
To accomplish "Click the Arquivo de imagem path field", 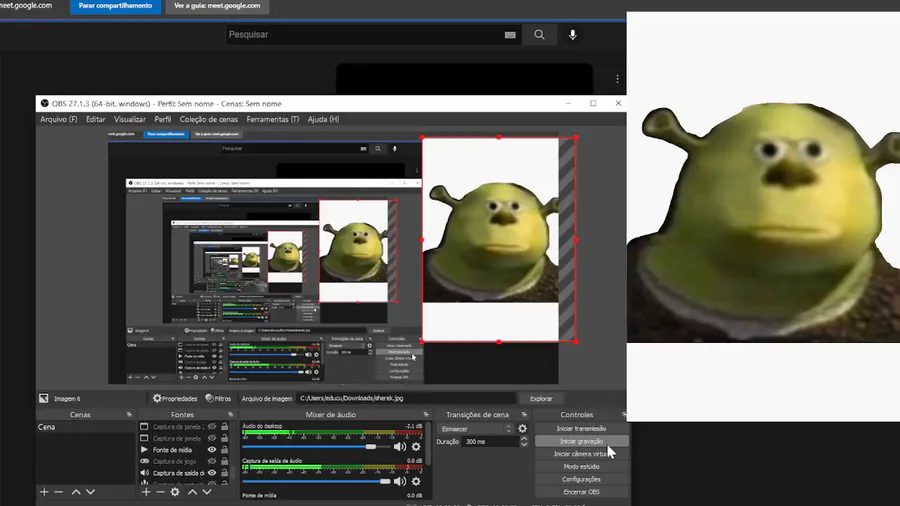I will tap(406, 398).
